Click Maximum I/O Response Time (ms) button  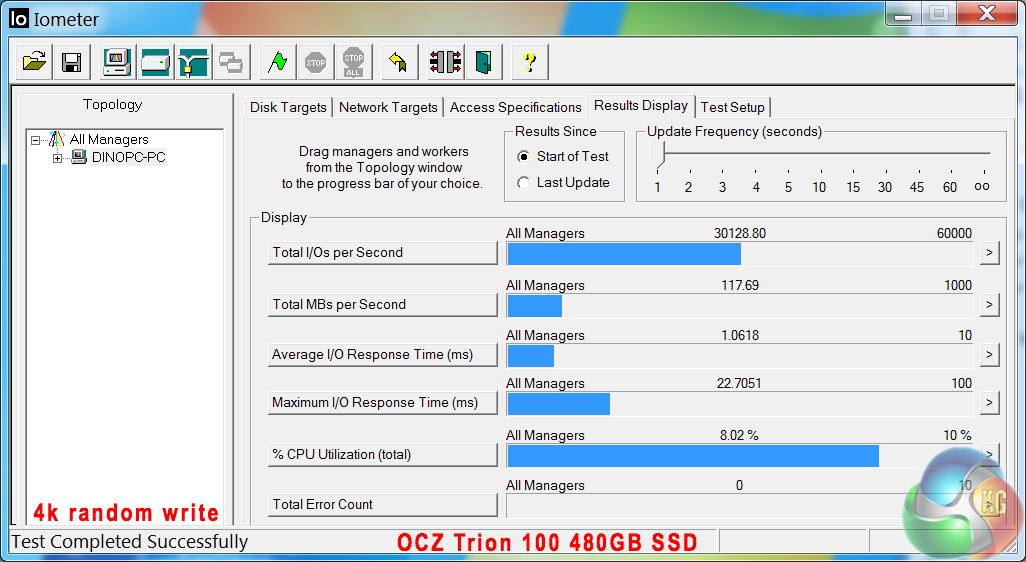pyautogui.click(x=383, y=402)
